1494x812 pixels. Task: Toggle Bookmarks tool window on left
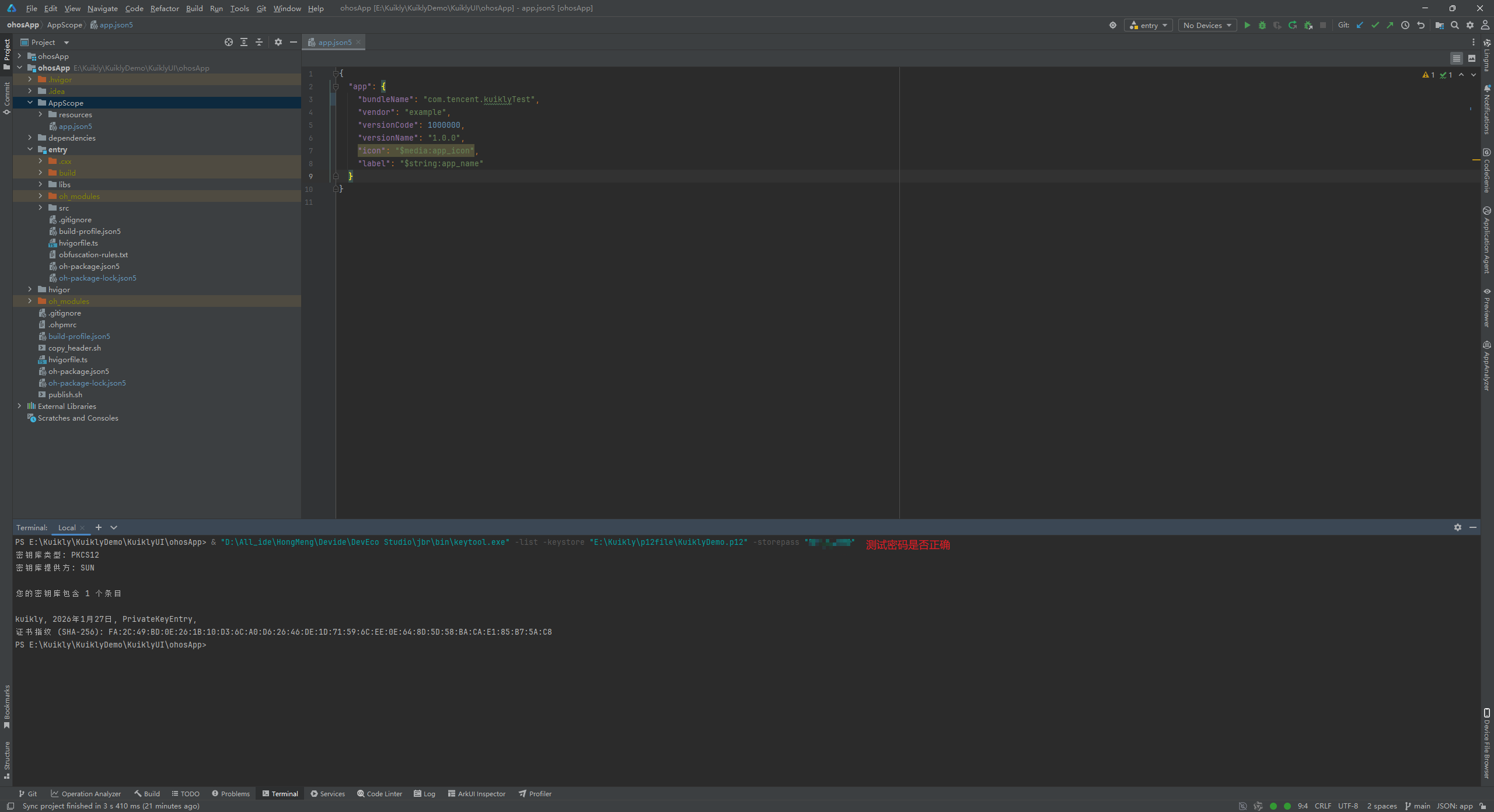pyautogui.click(x=6, y=706)
